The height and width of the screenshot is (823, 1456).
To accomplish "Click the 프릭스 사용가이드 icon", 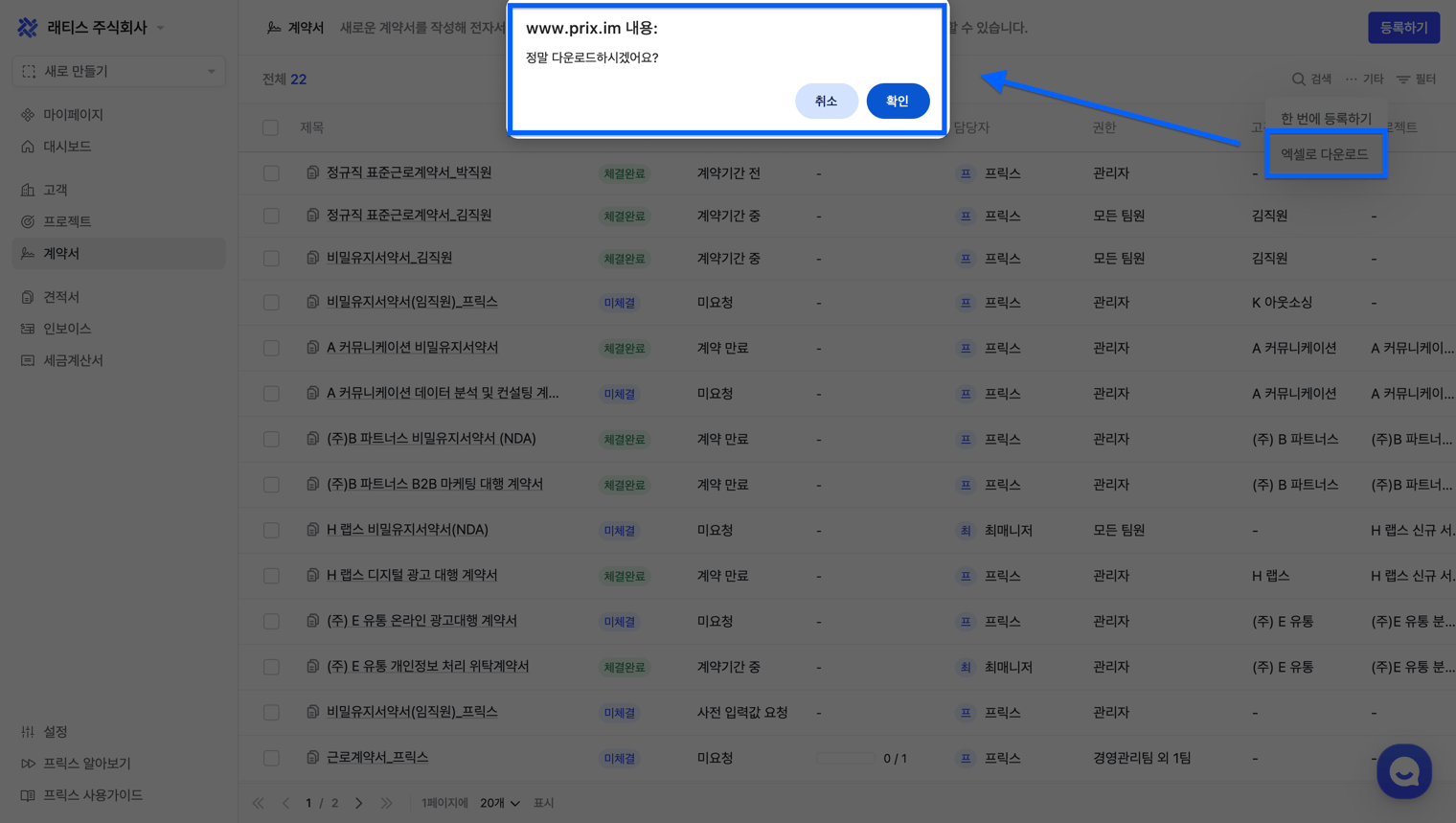I will point(28,795).
